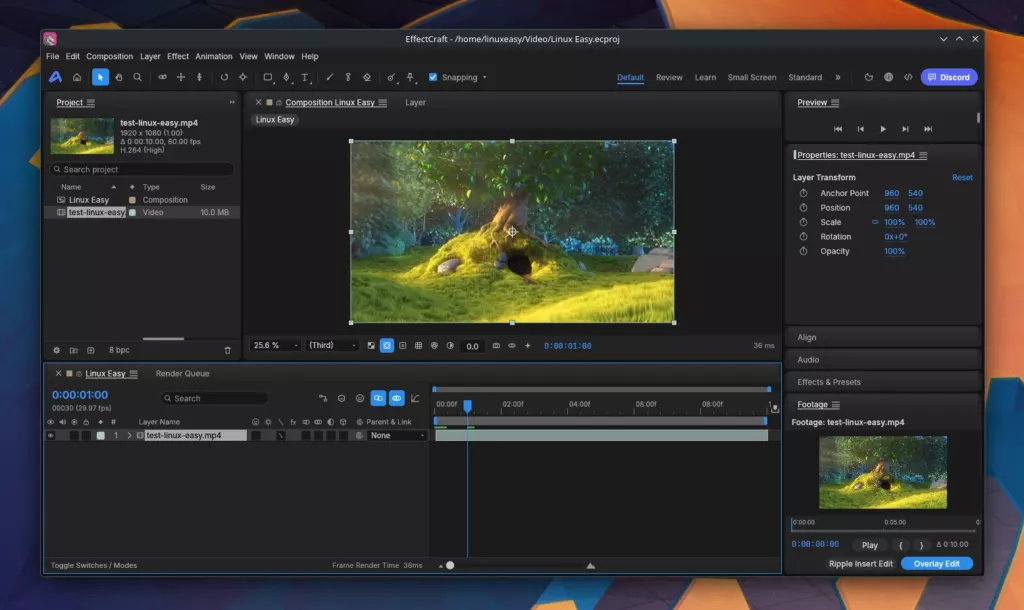
Task: Click the Ripple Insert Edit button
Action: click(860, 564)
